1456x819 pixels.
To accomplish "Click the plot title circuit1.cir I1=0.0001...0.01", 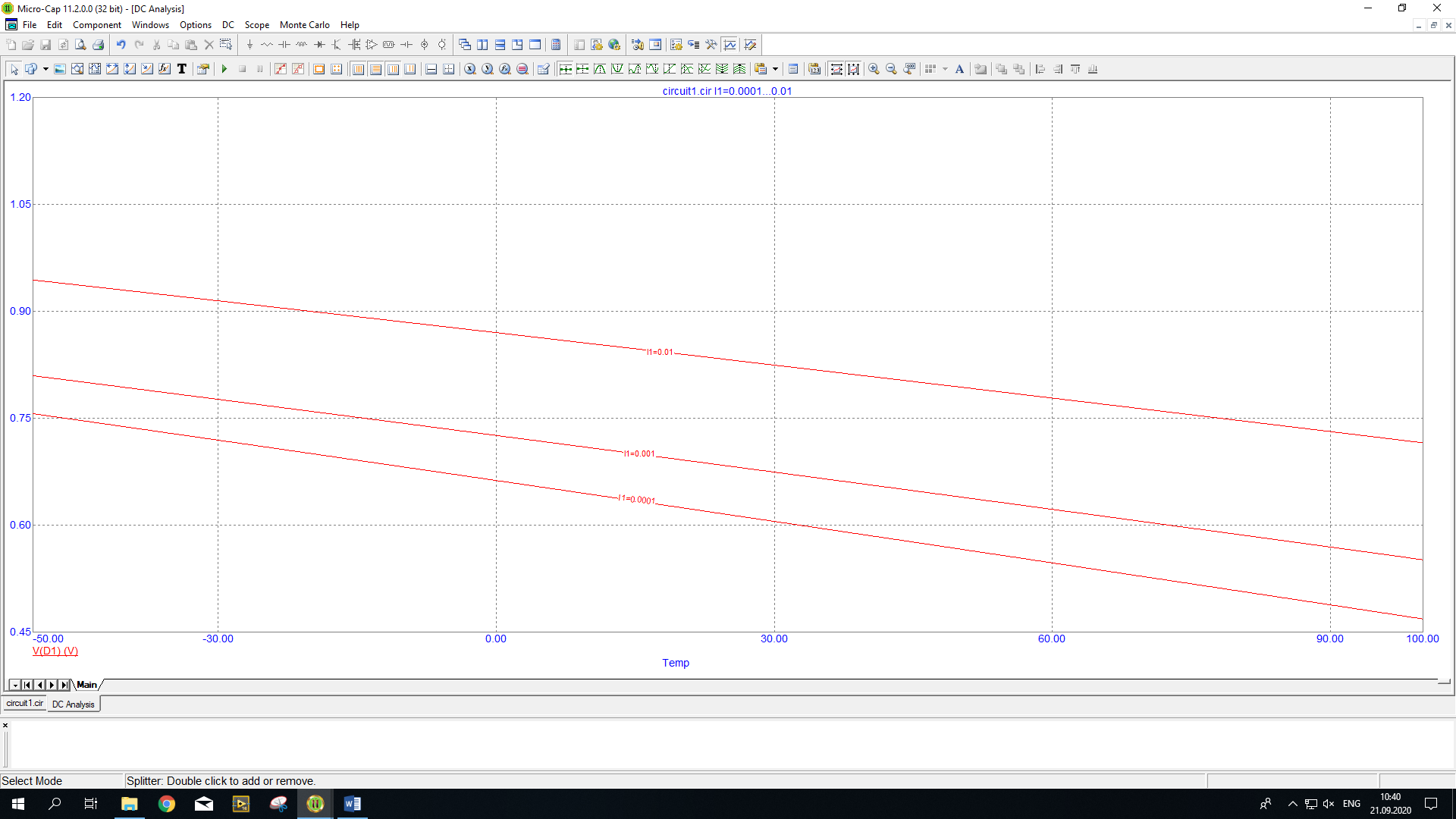I will coord(727,91).
